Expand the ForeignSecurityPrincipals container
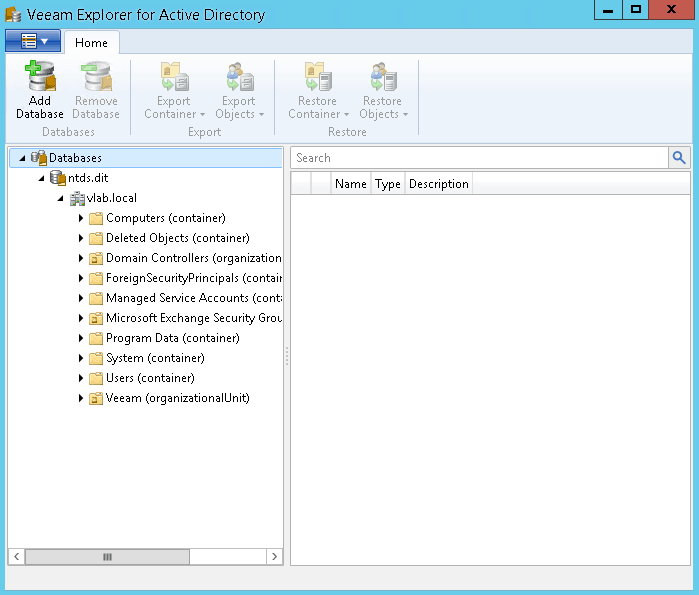Viewport: 699px width, 595px height. tap(81, 278)
